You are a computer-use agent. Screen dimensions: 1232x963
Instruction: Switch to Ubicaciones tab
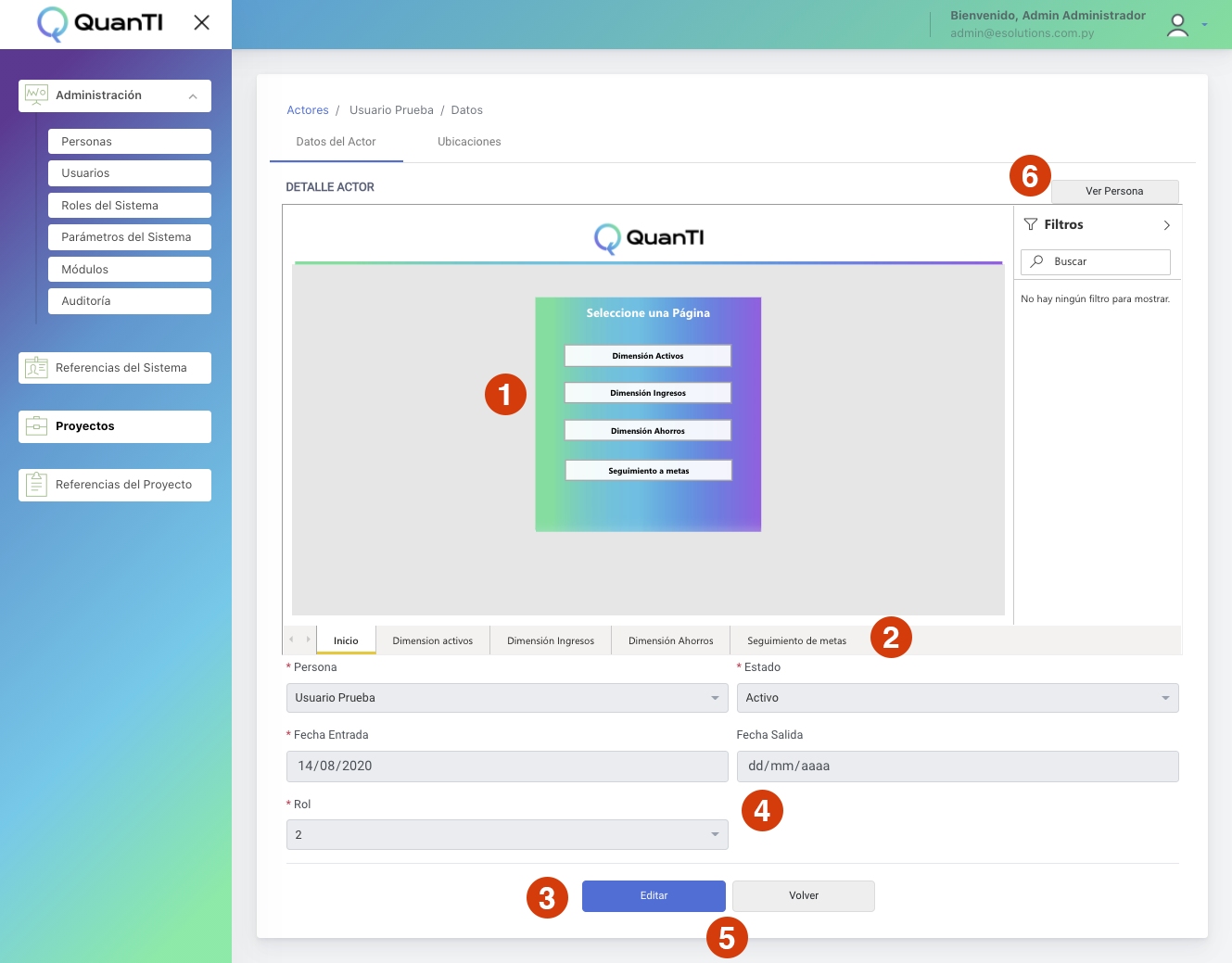(x=469, y=142)
